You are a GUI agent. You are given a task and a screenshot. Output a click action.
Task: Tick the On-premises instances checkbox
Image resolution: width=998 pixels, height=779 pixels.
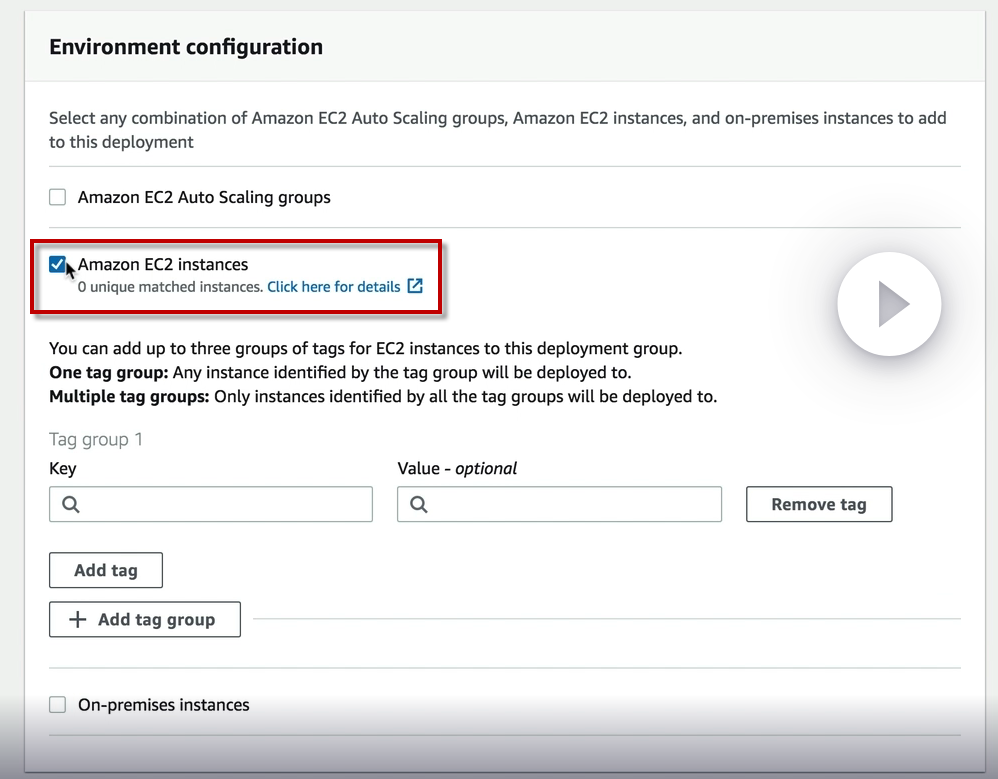point(58,705)
